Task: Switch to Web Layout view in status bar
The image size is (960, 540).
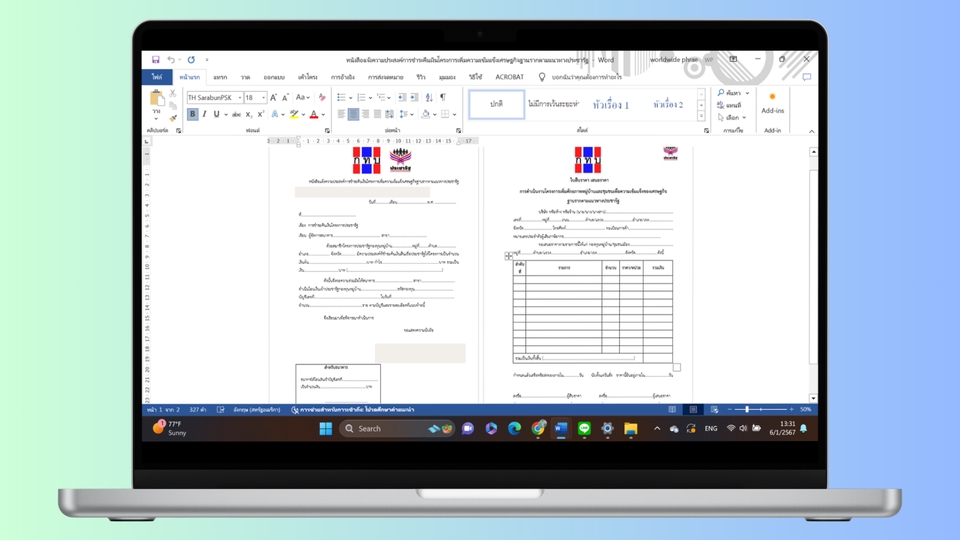Action: coord(714,410)
